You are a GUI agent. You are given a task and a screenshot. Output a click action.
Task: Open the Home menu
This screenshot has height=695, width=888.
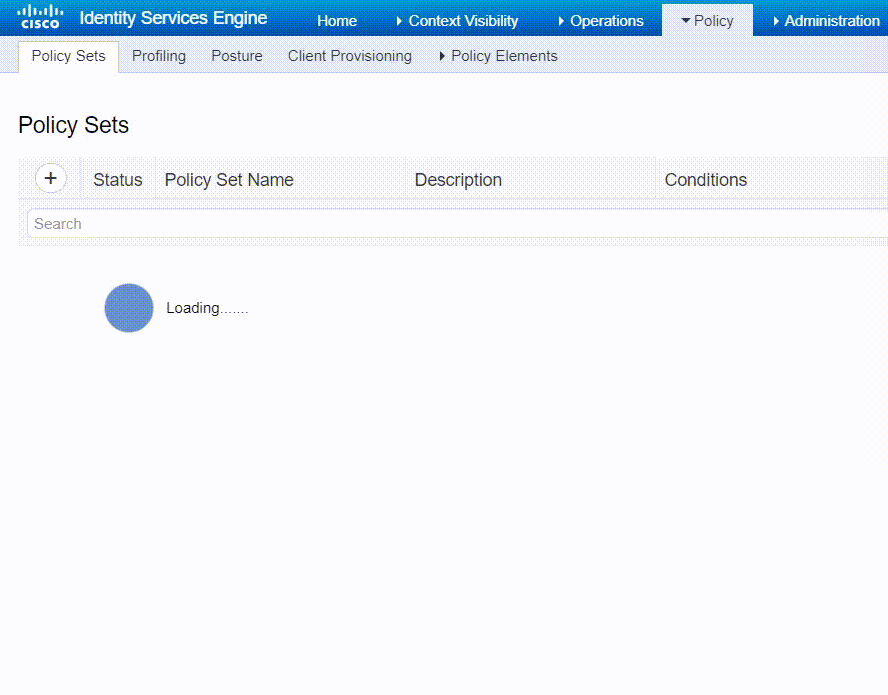337,21
